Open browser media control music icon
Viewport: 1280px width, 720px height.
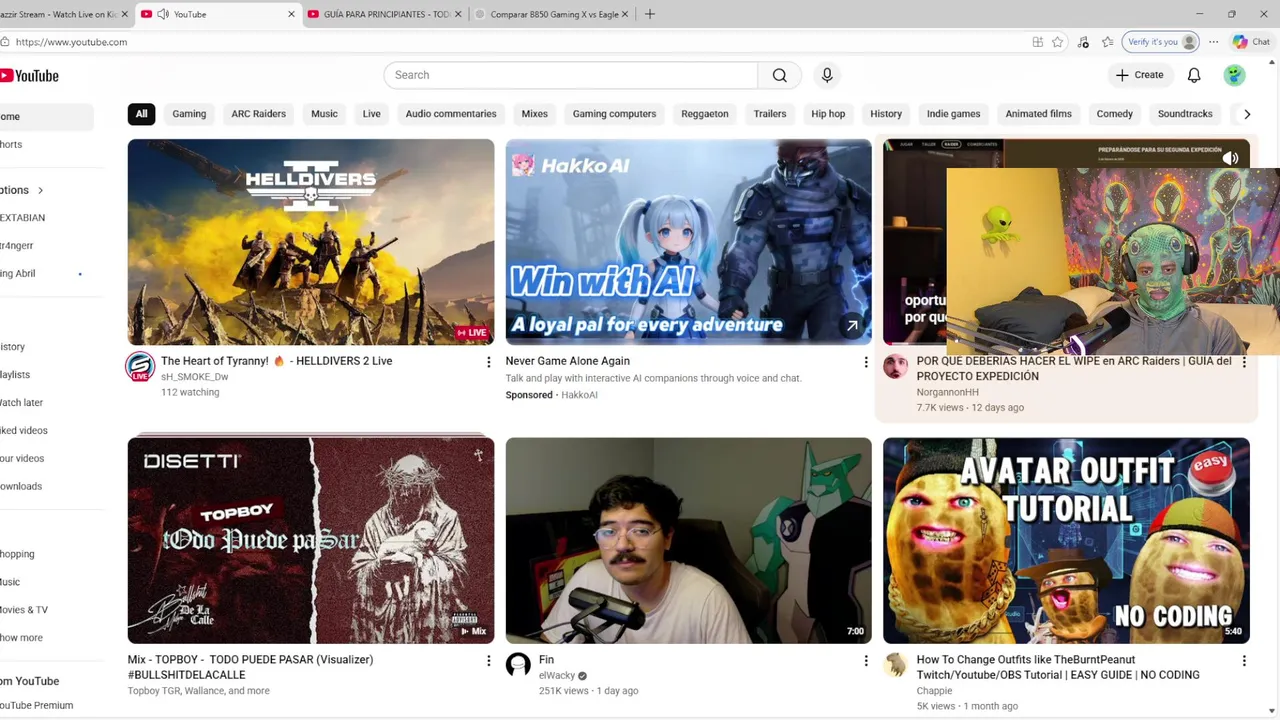tap(1083, 42)
